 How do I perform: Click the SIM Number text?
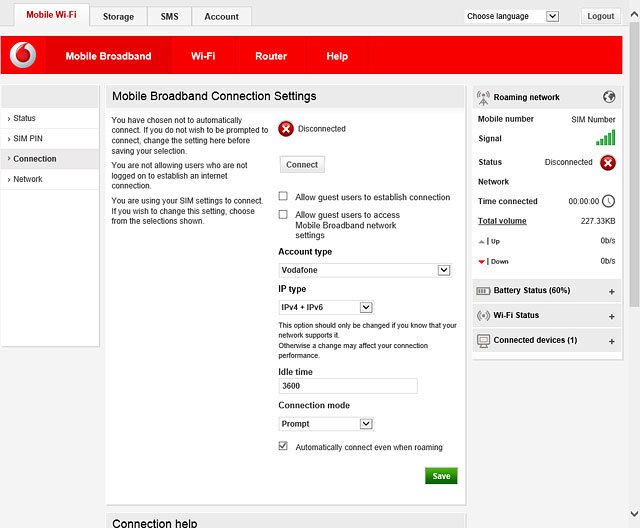[593, 120]
